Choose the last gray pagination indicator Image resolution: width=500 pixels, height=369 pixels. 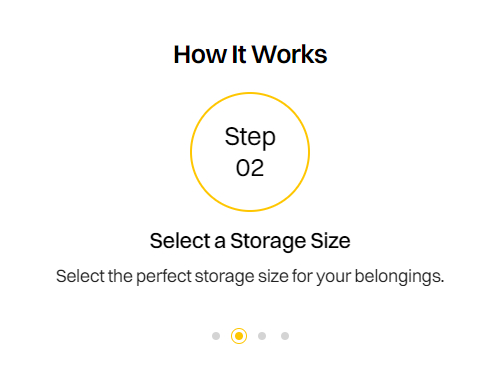[285, 336]
